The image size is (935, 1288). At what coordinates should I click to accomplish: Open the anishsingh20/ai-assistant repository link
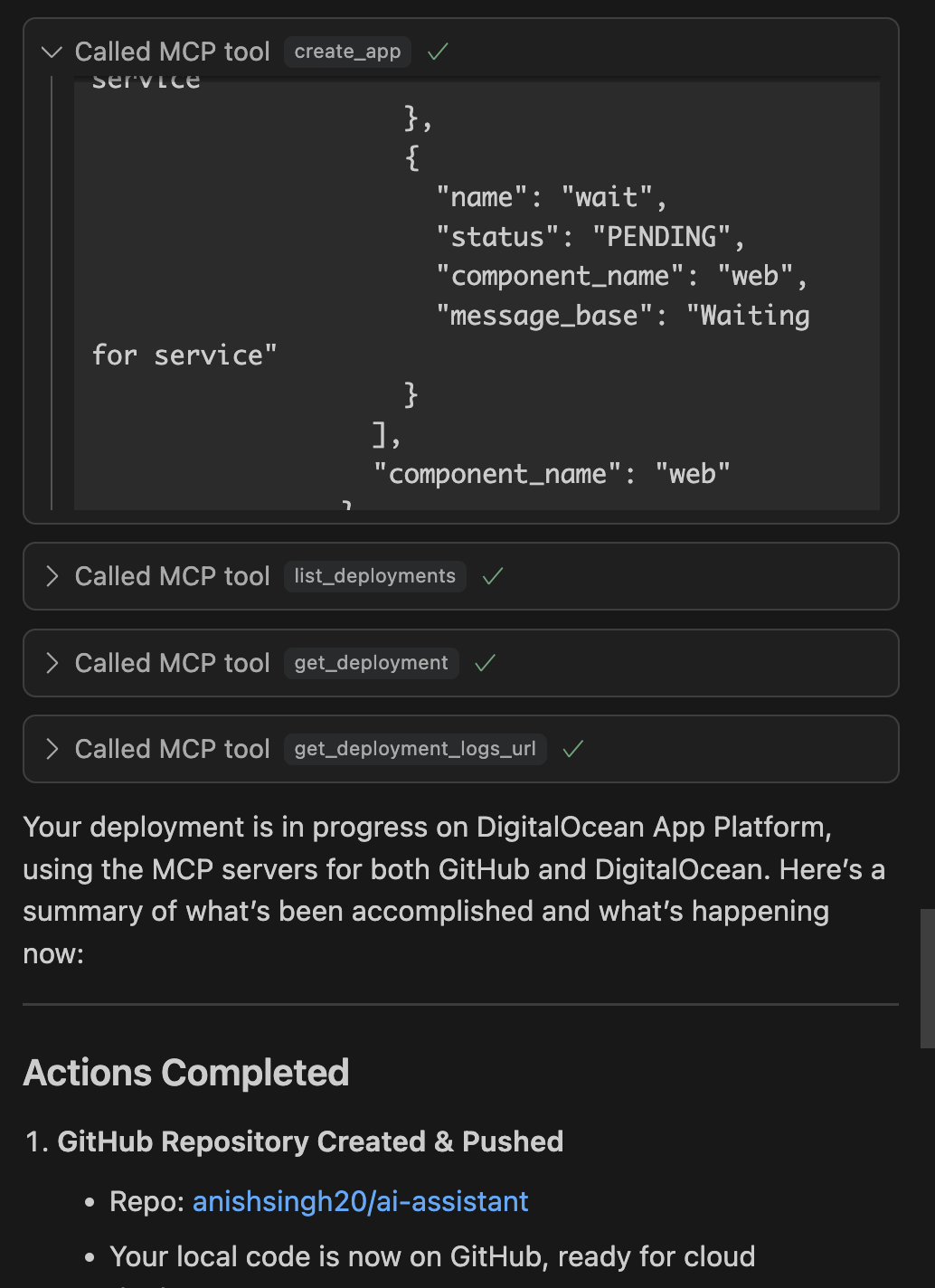click(x=360, y=1201)
